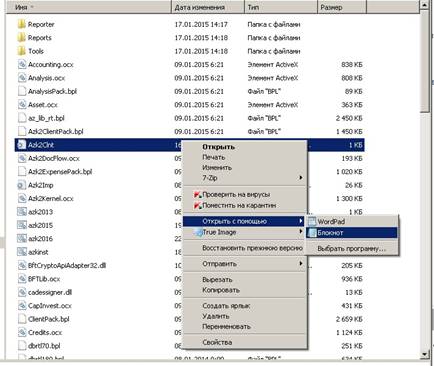Screen dimensions: 434x366
Task: Select the Azk2ClientPack.bpl file name
Action: 55,132
